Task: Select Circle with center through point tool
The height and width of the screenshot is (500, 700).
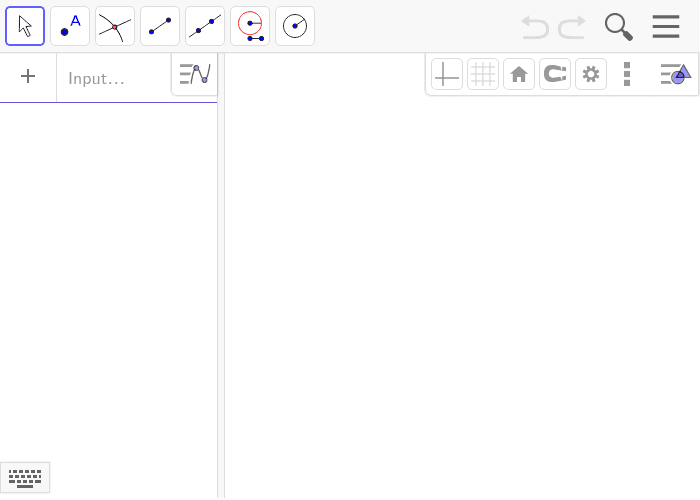Action: [x=295, y=26]
